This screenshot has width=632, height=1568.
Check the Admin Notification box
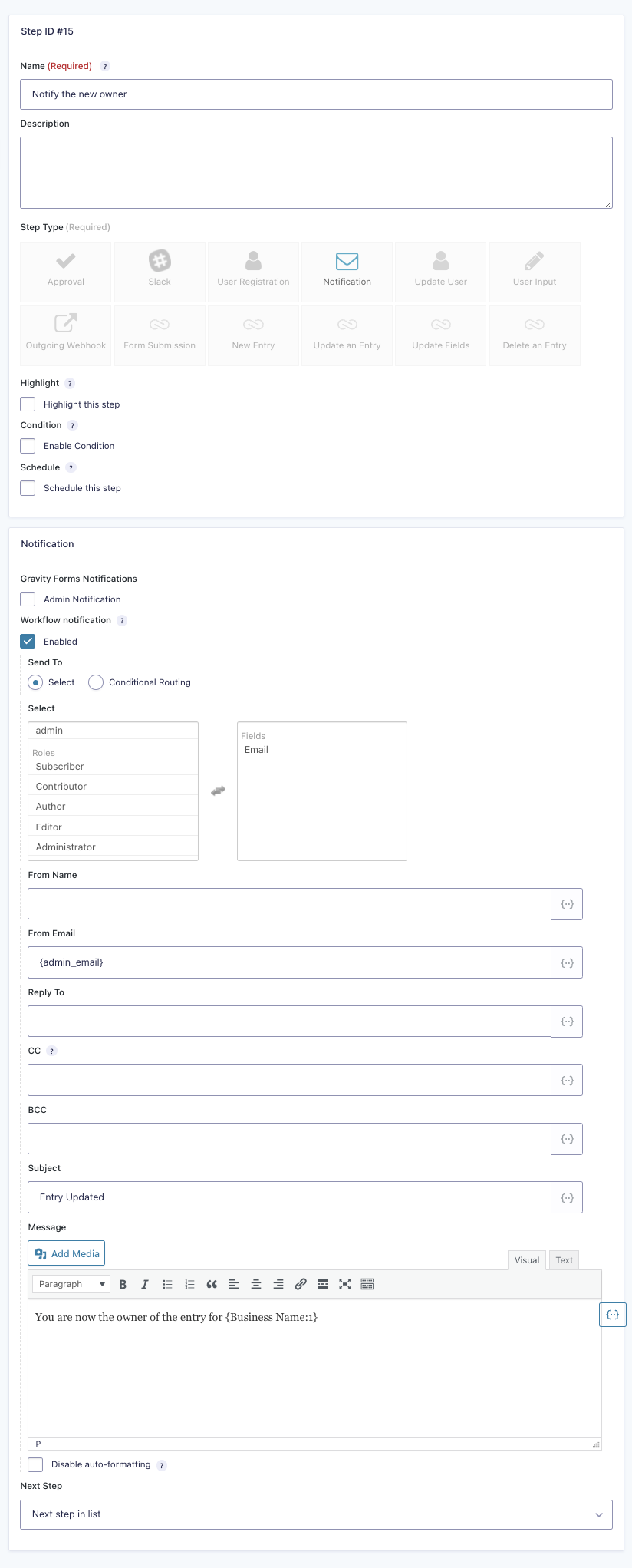(28, 599)
